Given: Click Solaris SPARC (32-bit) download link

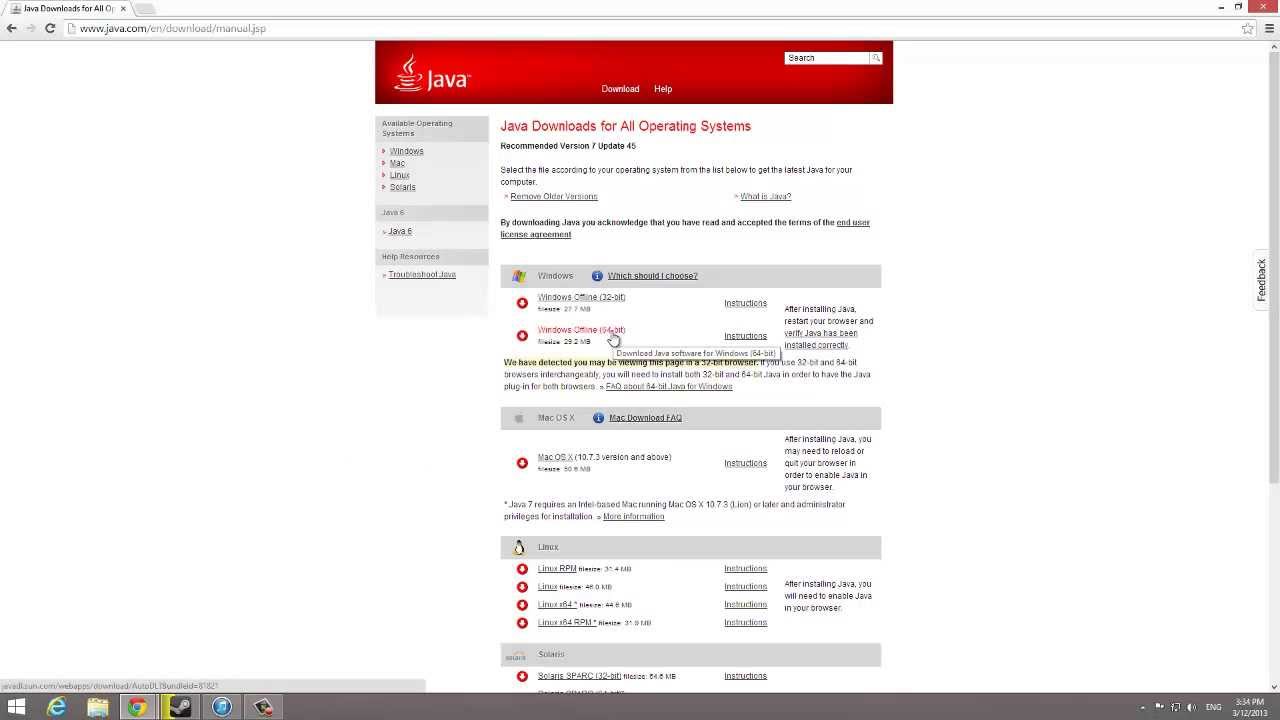Looking at the screenshot, I should pos(579,676).
